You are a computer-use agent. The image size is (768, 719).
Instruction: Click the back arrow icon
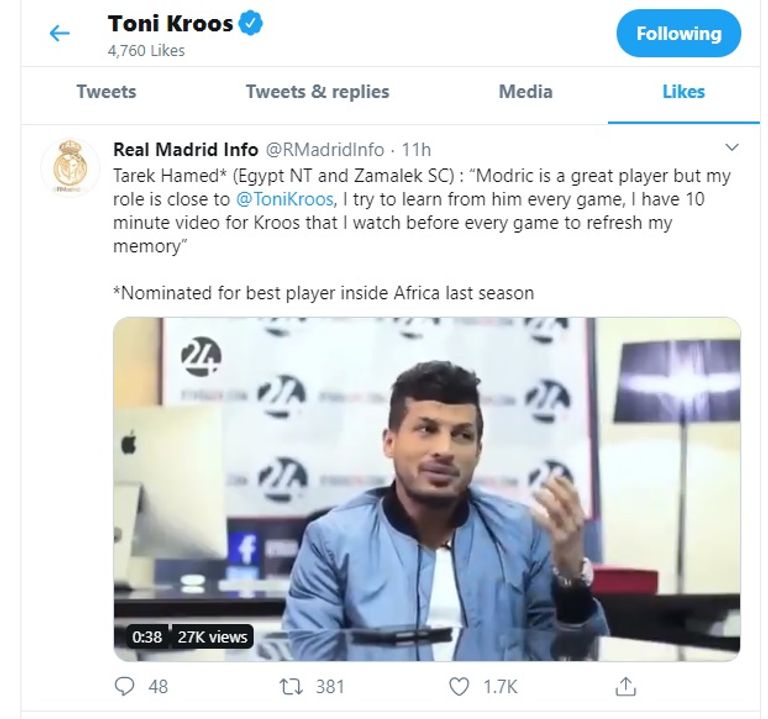tap(60, 33)
